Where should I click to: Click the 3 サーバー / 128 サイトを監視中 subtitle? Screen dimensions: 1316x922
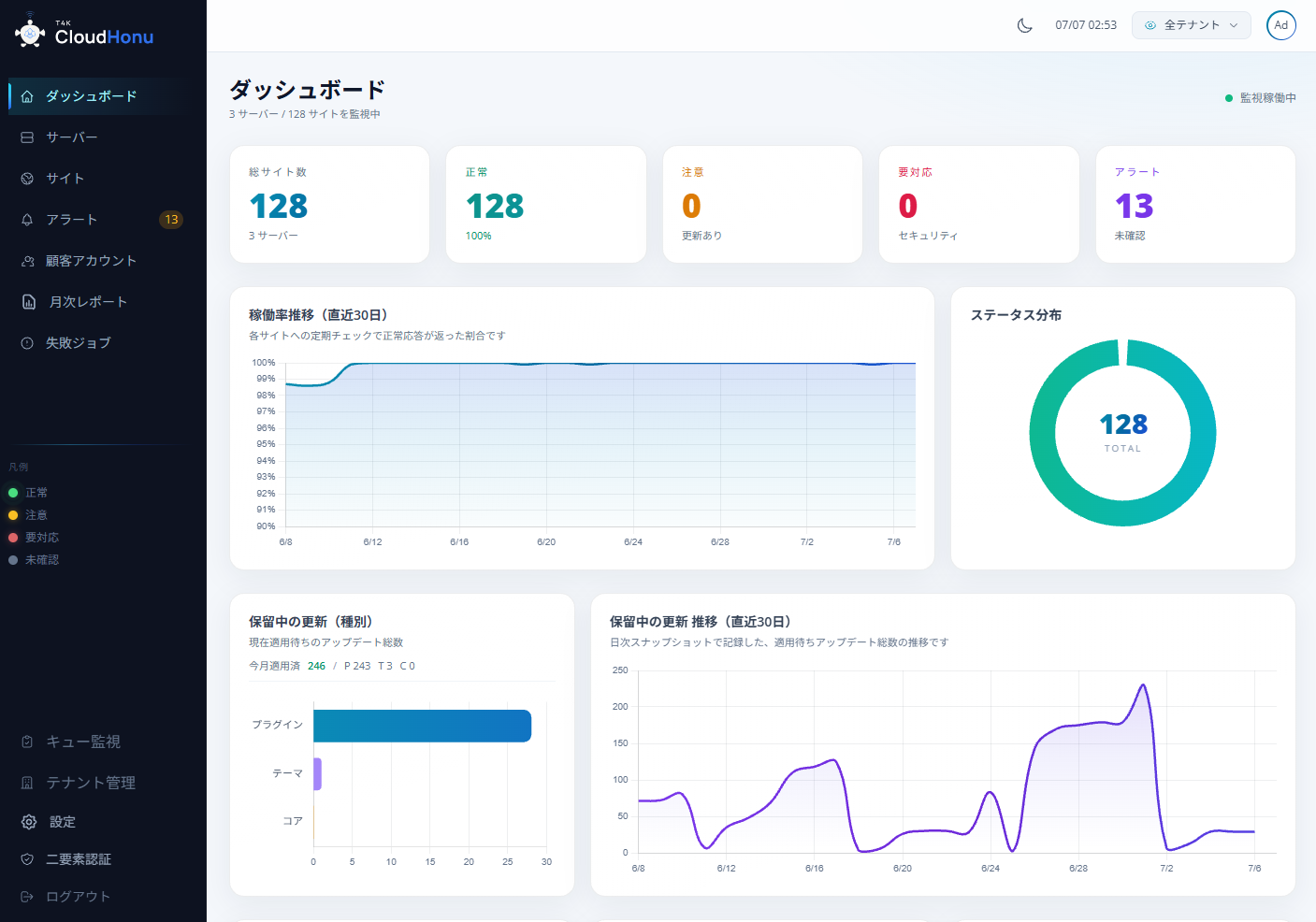305,114
